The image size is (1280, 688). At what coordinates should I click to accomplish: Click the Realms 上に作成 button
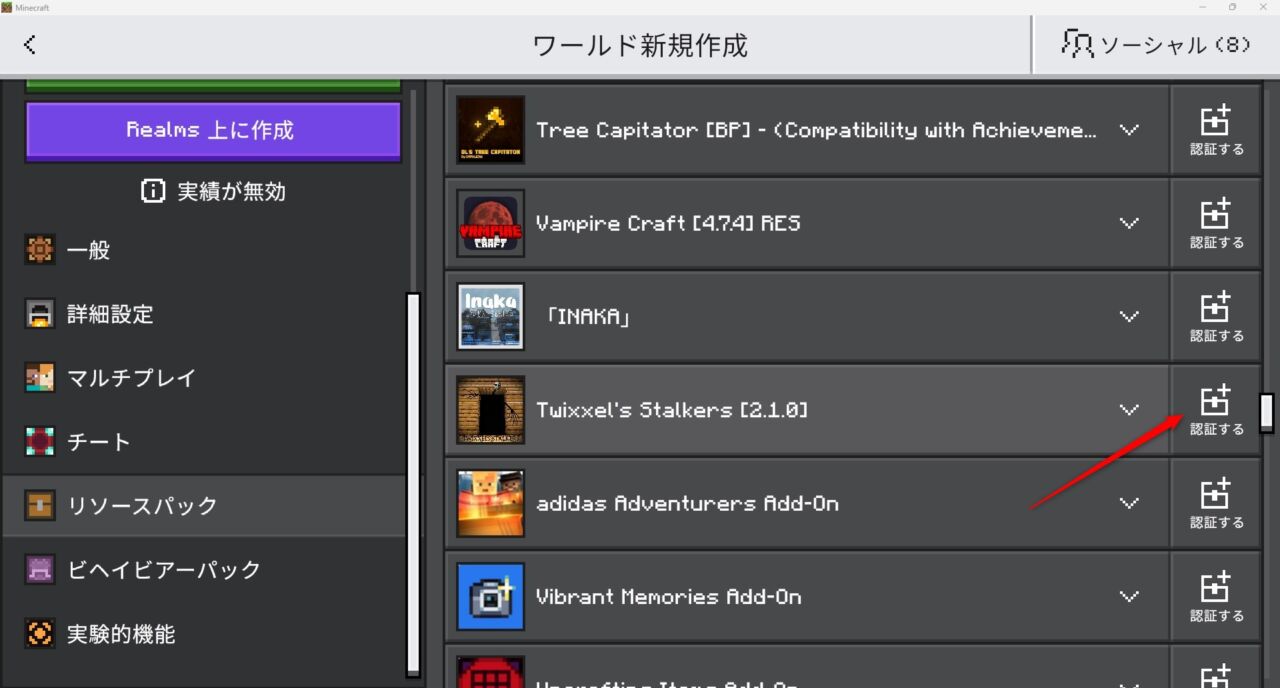click(213, 130)
